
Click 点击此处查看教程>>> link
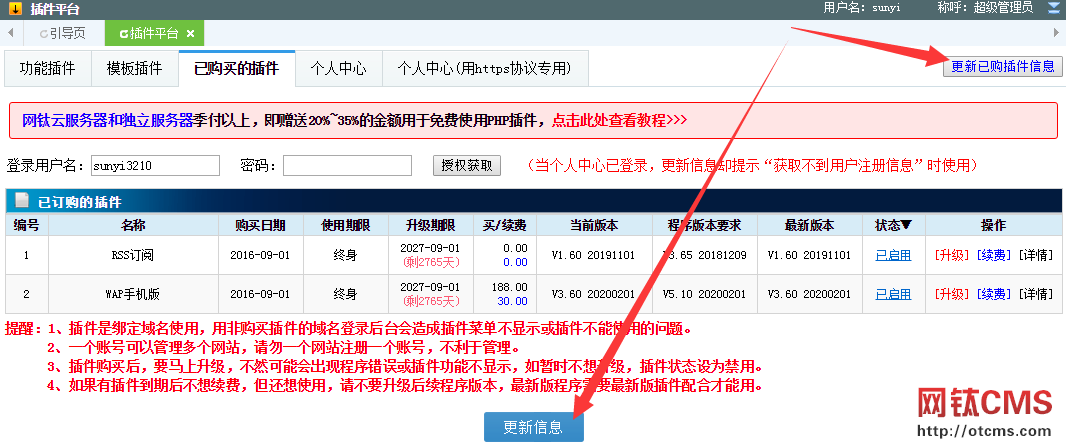coord(619,121)
